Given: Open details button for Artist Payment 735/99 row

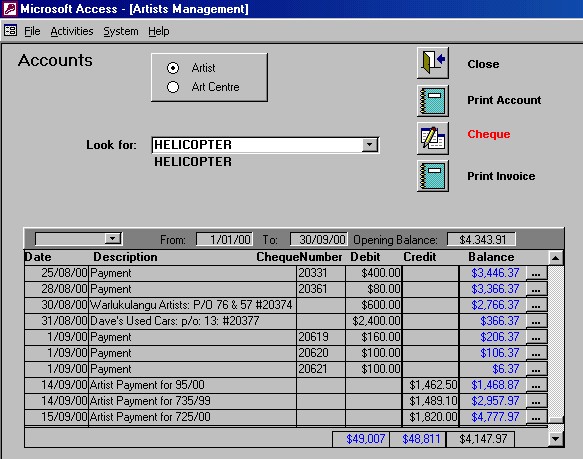Looking at the screenshot, I should coord(536,401).
